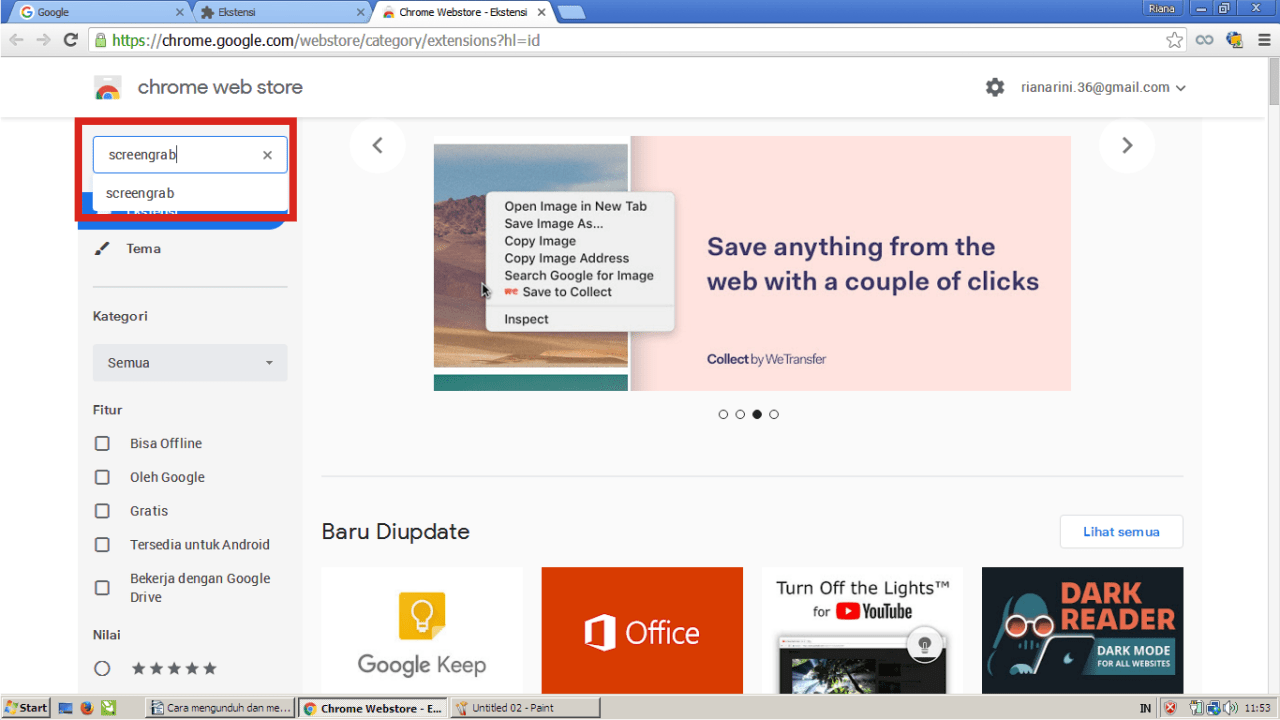Image resolution: width=1280 pixels, height=720 pixels.
Task: Click the power plug tray icon
Action: pyautogui.click(x=1196, y=708)
